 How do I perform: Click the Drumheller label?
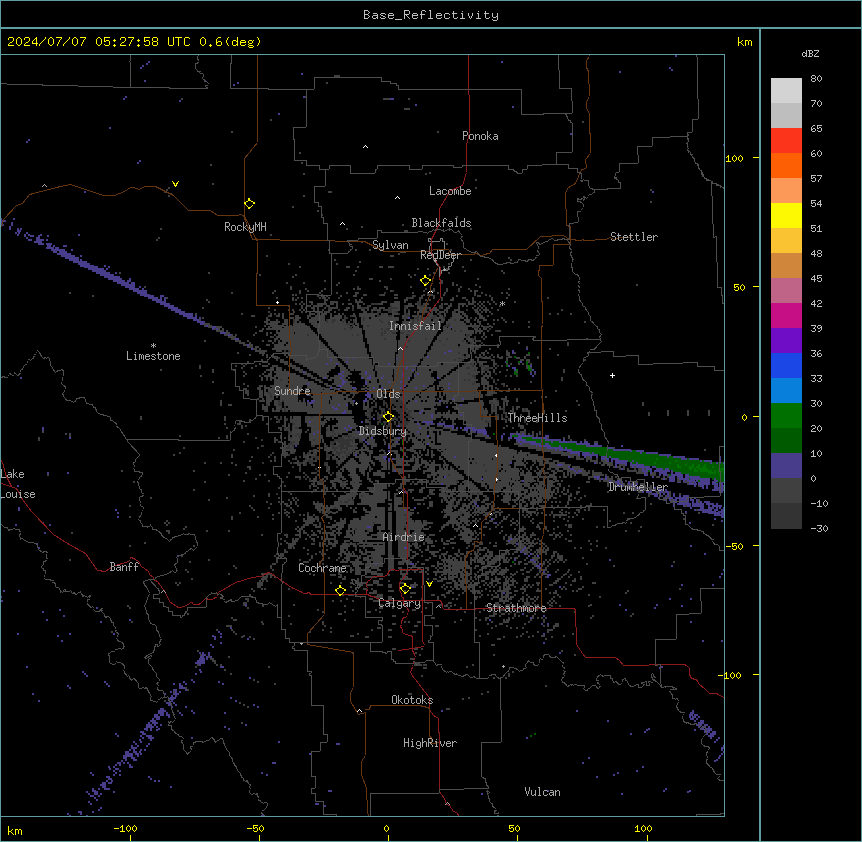[x=638, y=487]
